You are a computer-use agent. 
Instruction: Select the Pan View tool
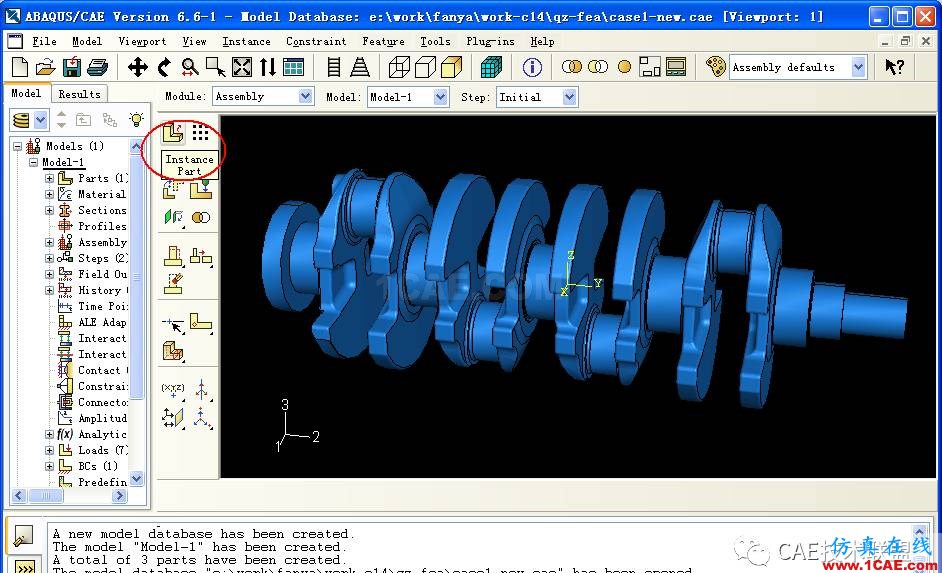pos(138,67)
